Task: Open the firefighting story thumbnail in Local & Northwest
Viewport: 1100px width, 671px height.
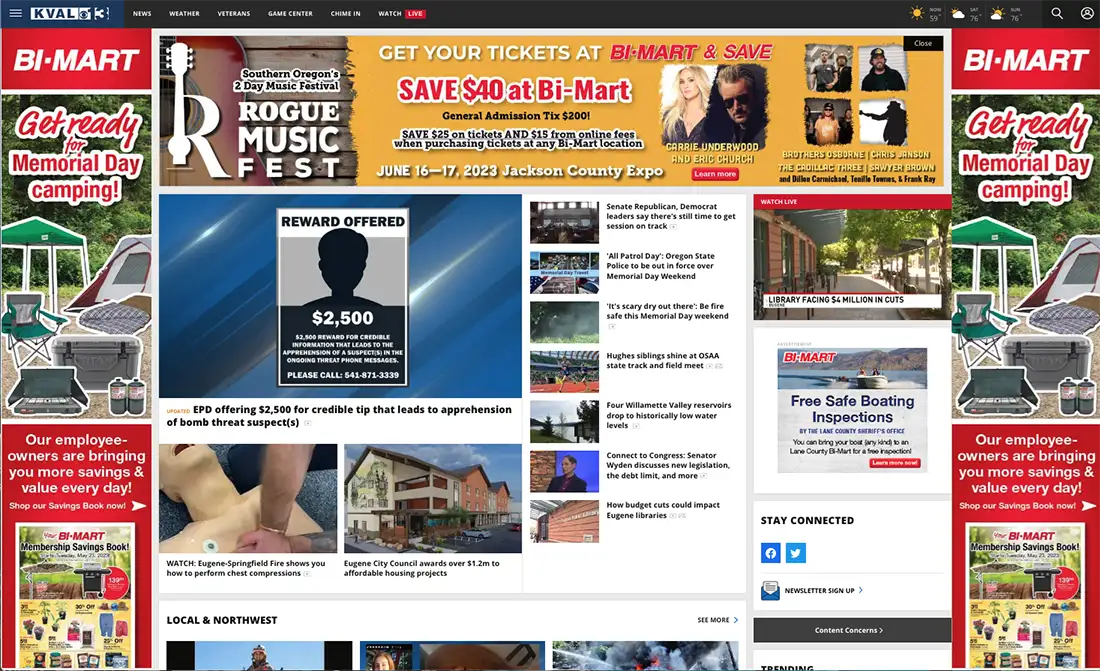Action: pos(645,655)
